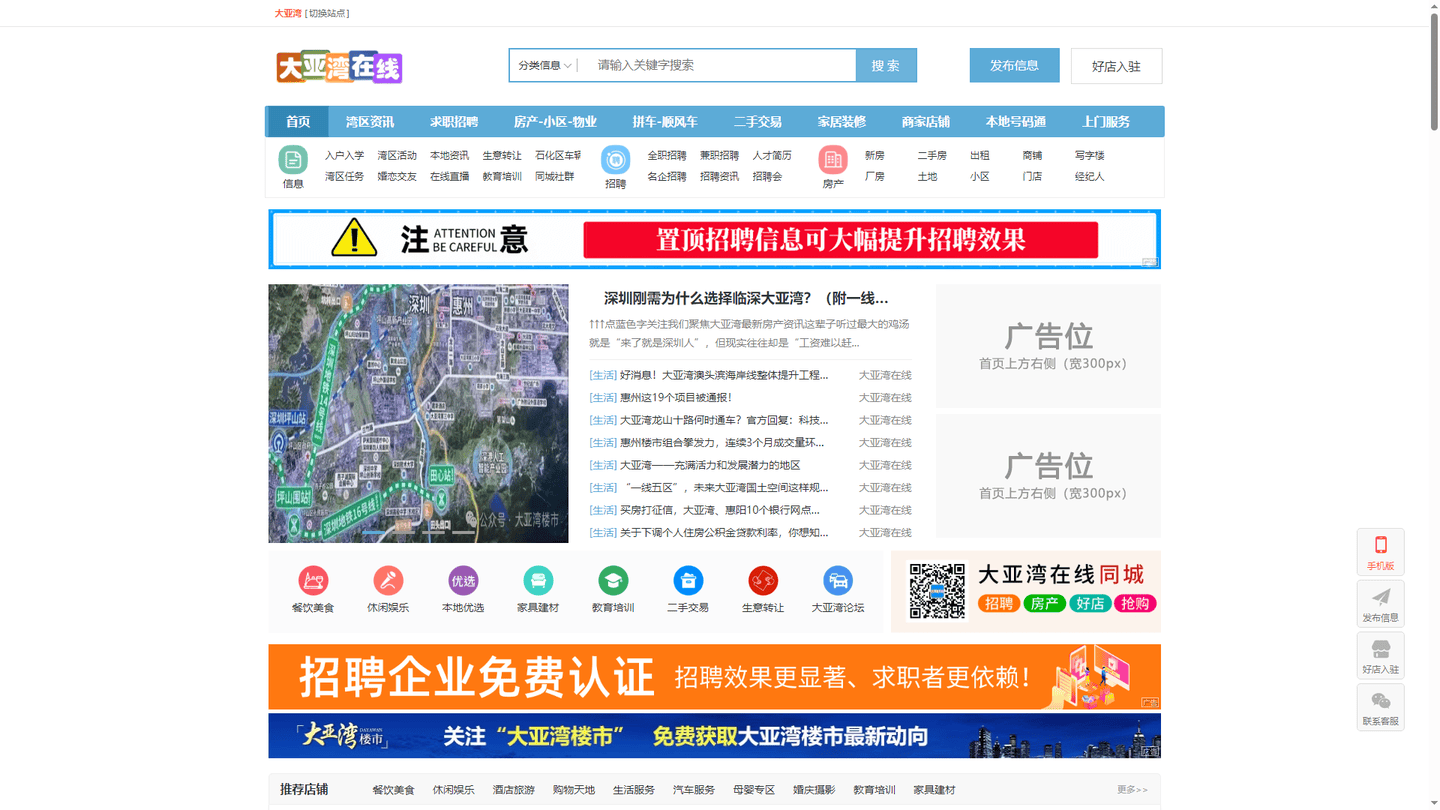Viewport: 1440px width, 810px height.
Task: Click the green 房产 tag button
Action: pos(1044,603)
